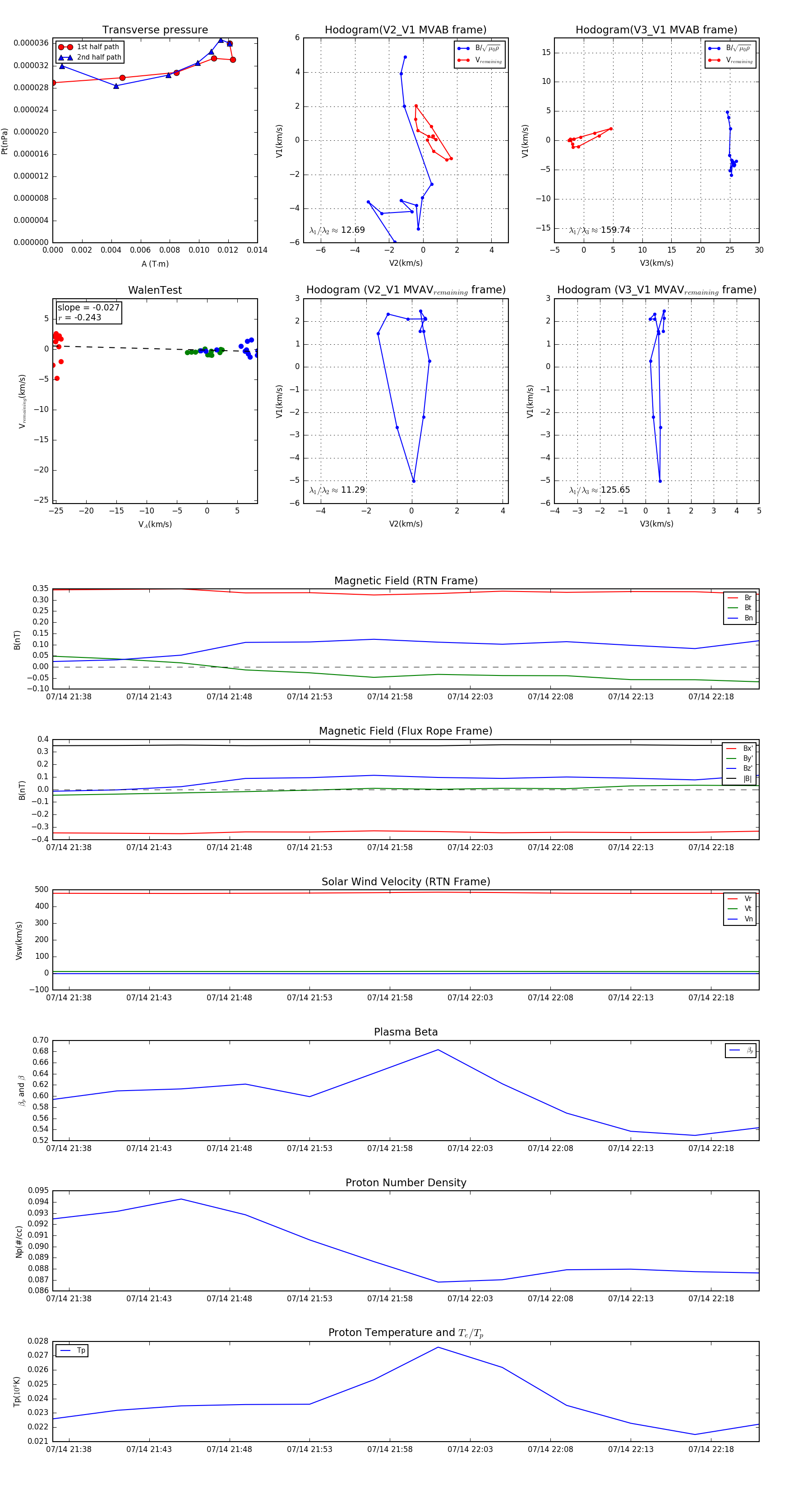This screenshot has width=812, height=1489.
Task: Click the peak of the Proton Number Density curve
Action: [181, 1199]
